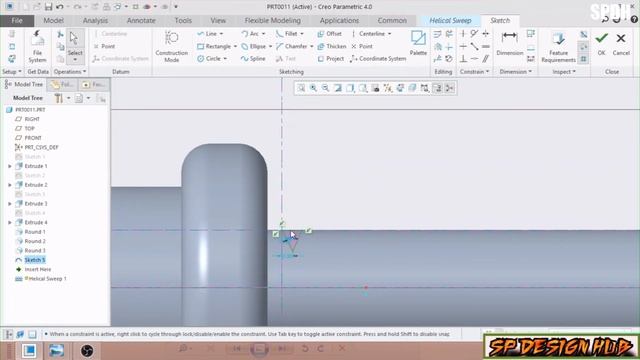Open Rectangle tool dropdown arrow
Screen dimensions: 640x360
click(x=235, y=46)
